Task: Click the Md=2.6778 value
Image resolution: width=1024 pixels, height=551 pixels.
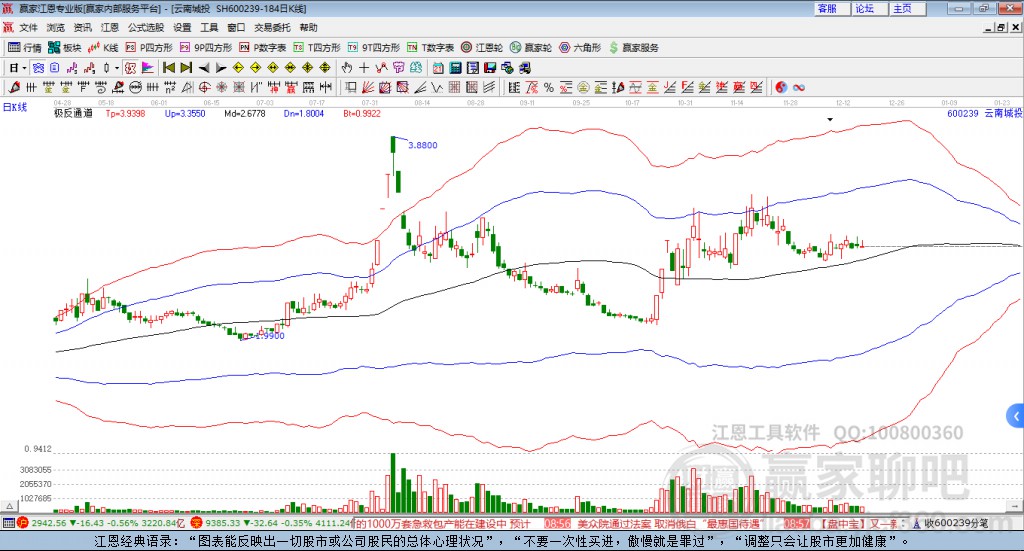Action: coord(244,113)
